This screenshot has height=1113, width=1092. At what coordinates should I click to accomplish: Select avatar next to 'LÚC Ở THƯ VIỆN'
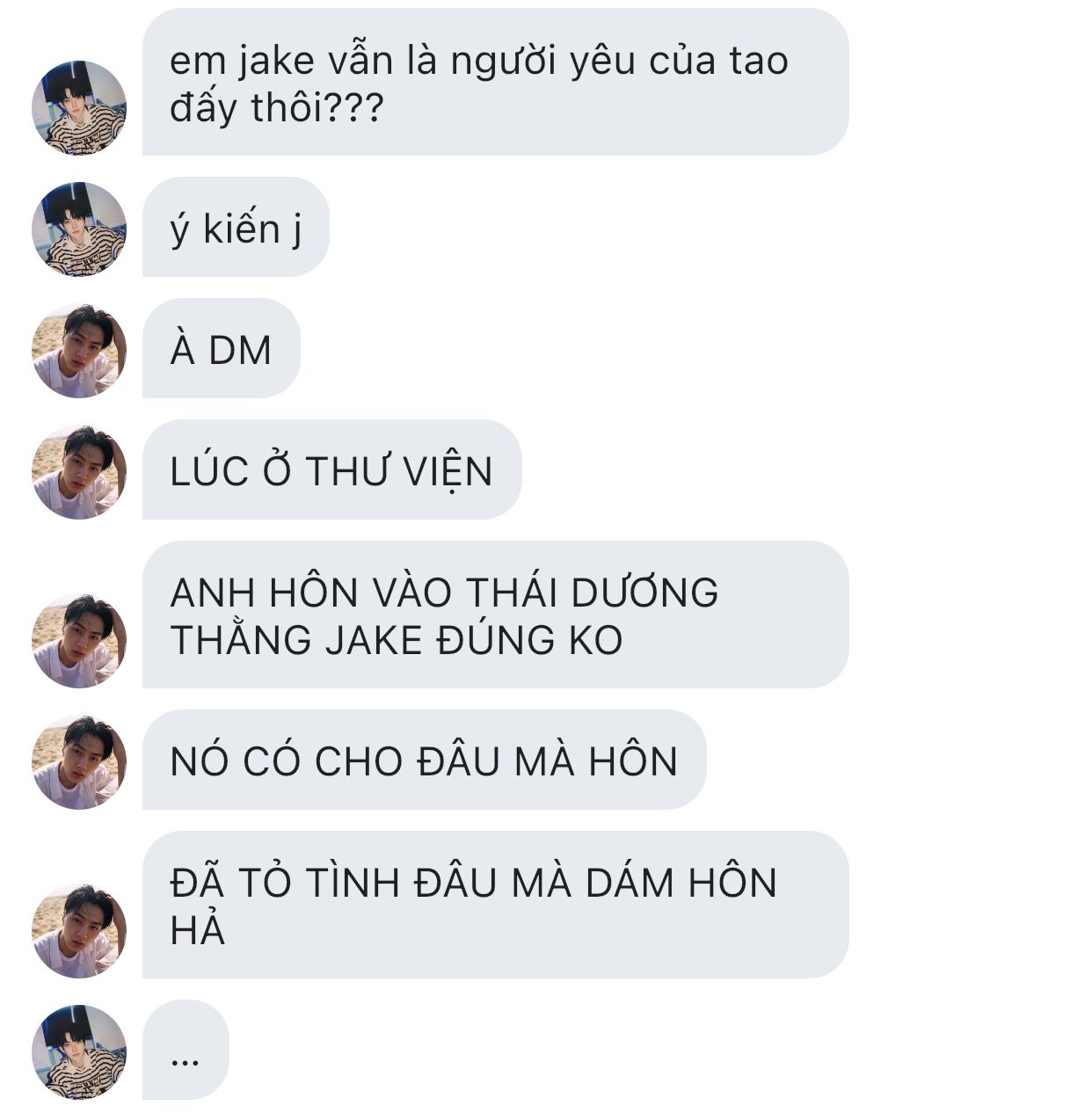pos(79,472)
